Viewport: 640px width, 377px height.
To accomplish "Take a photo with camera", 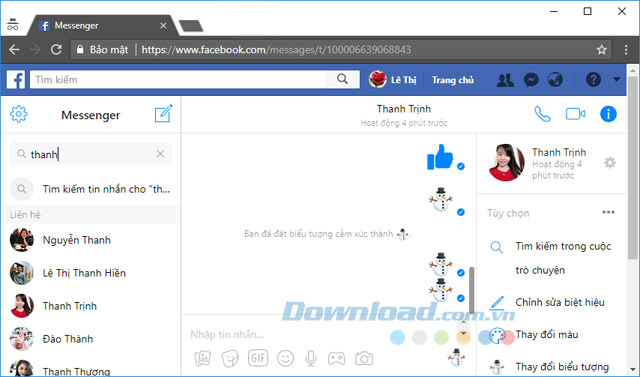I will tap(364, 358).
